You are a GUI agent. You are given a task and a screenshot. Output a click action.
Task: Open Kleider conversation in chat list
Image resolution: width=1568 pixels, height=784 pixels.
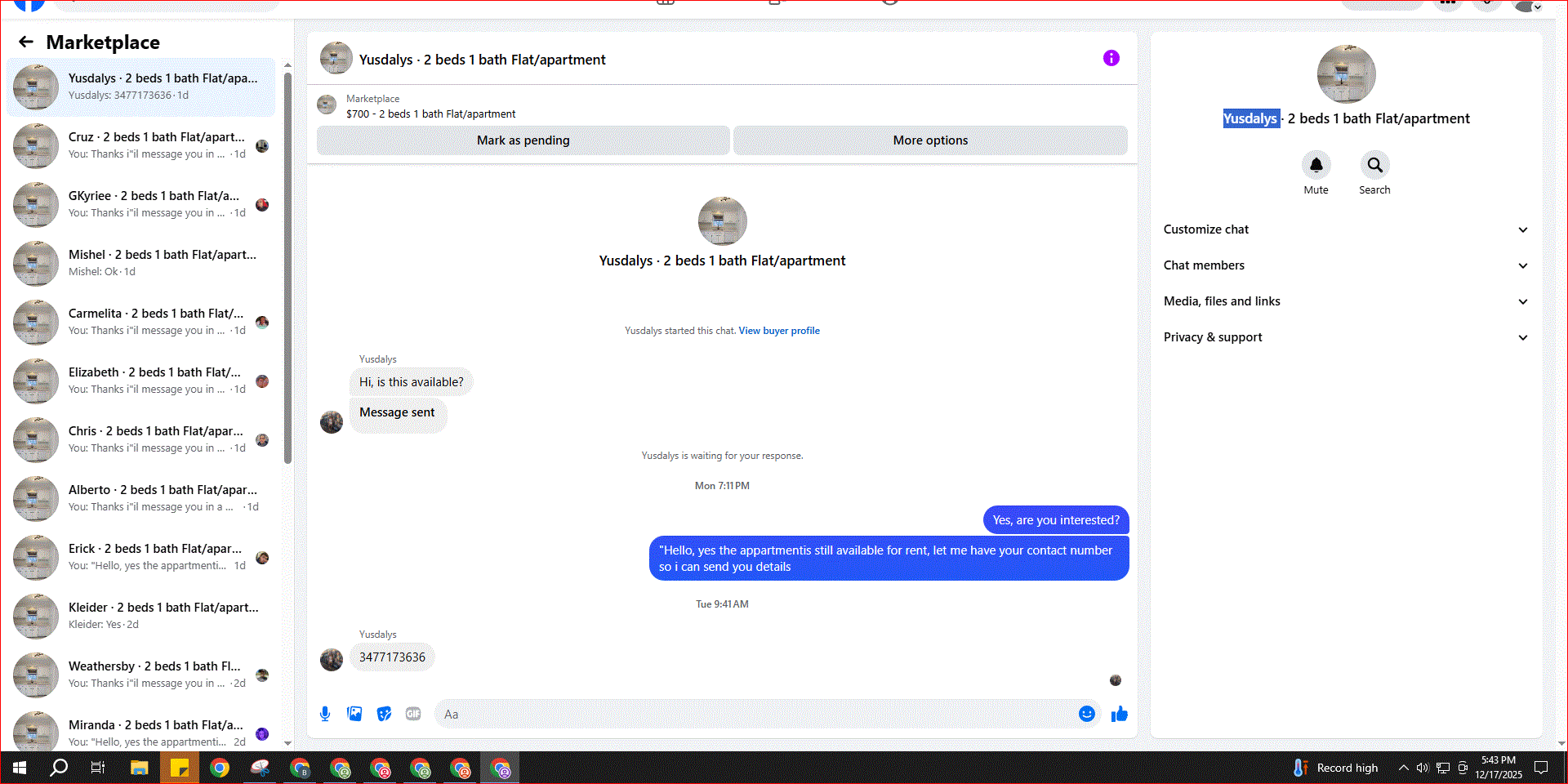140,616
